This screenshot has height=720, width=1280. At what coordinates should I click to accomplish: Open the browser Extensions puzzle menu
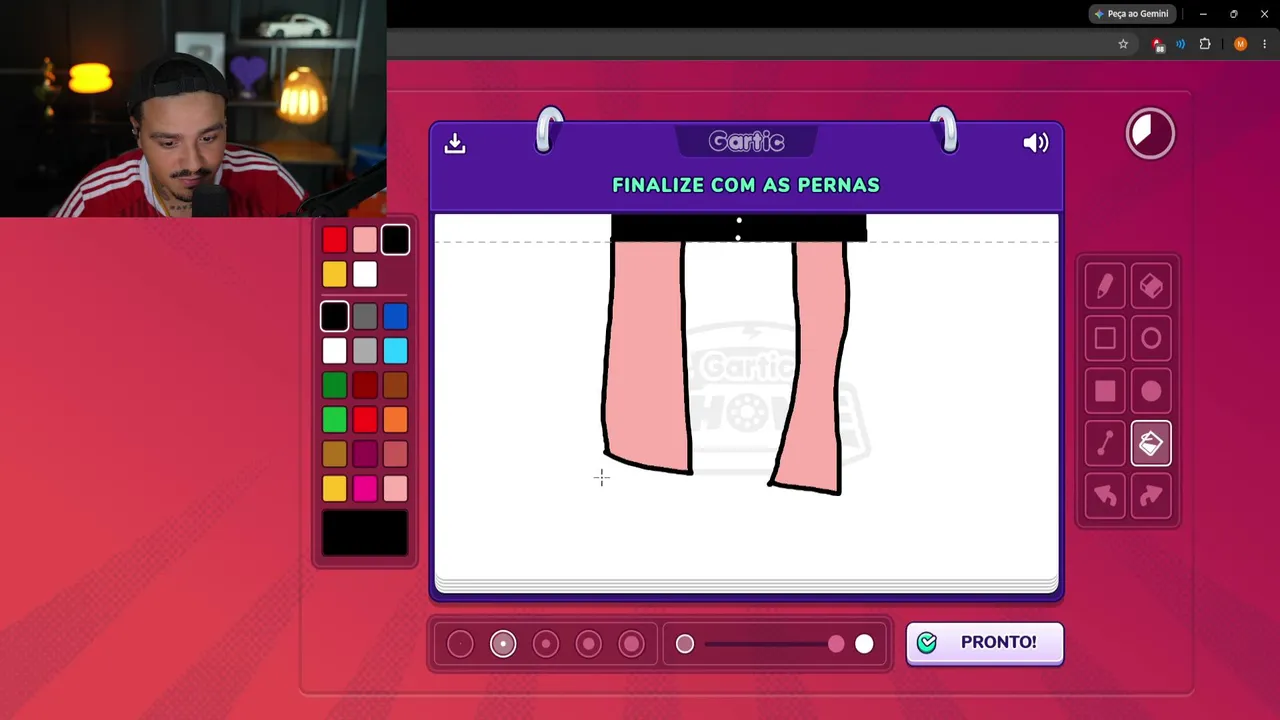[1205, 44]
